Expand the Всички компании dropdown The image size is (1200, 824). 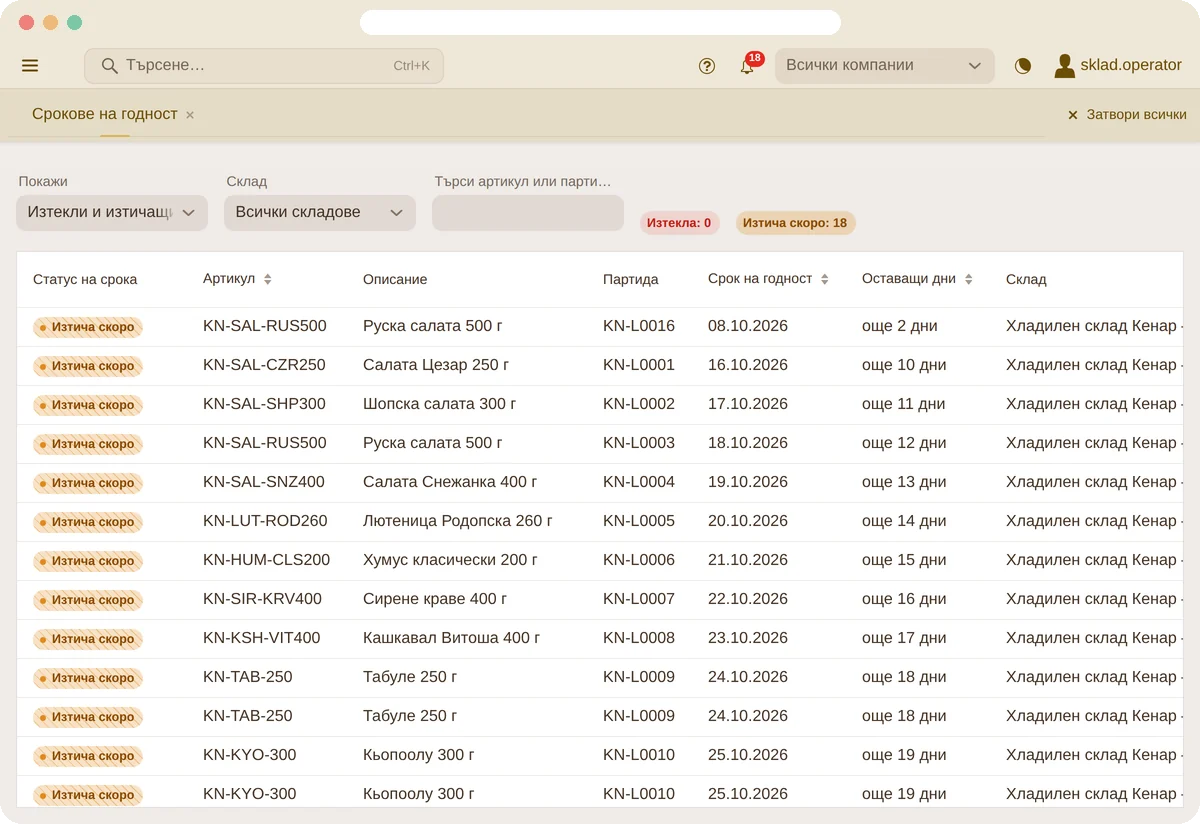(885, 66)
